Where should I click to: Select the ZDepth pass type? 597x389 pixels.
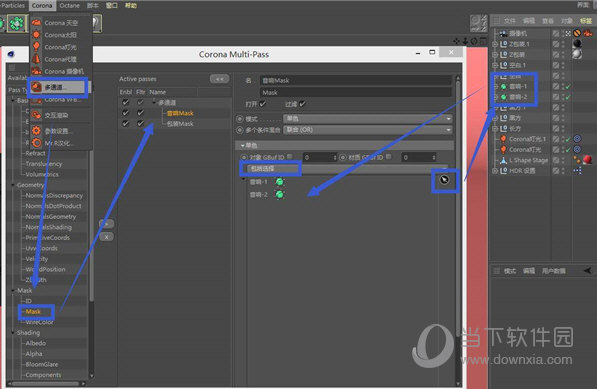point(36,280)
